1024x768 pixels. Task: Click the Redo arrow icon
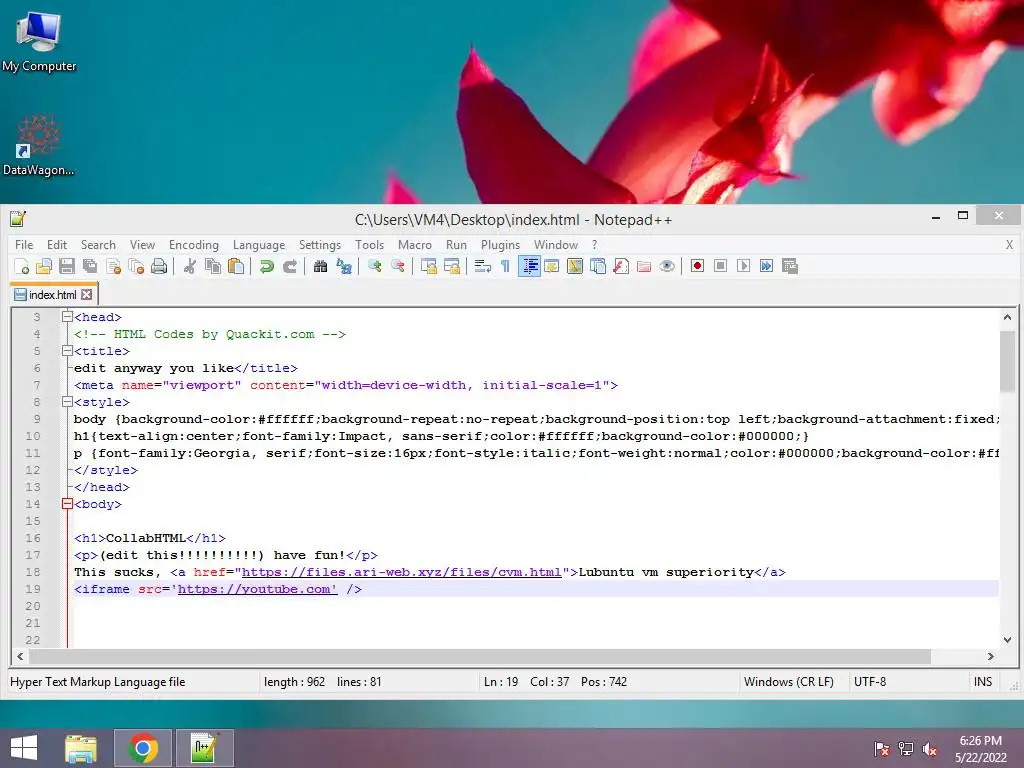tap(289, 266)
